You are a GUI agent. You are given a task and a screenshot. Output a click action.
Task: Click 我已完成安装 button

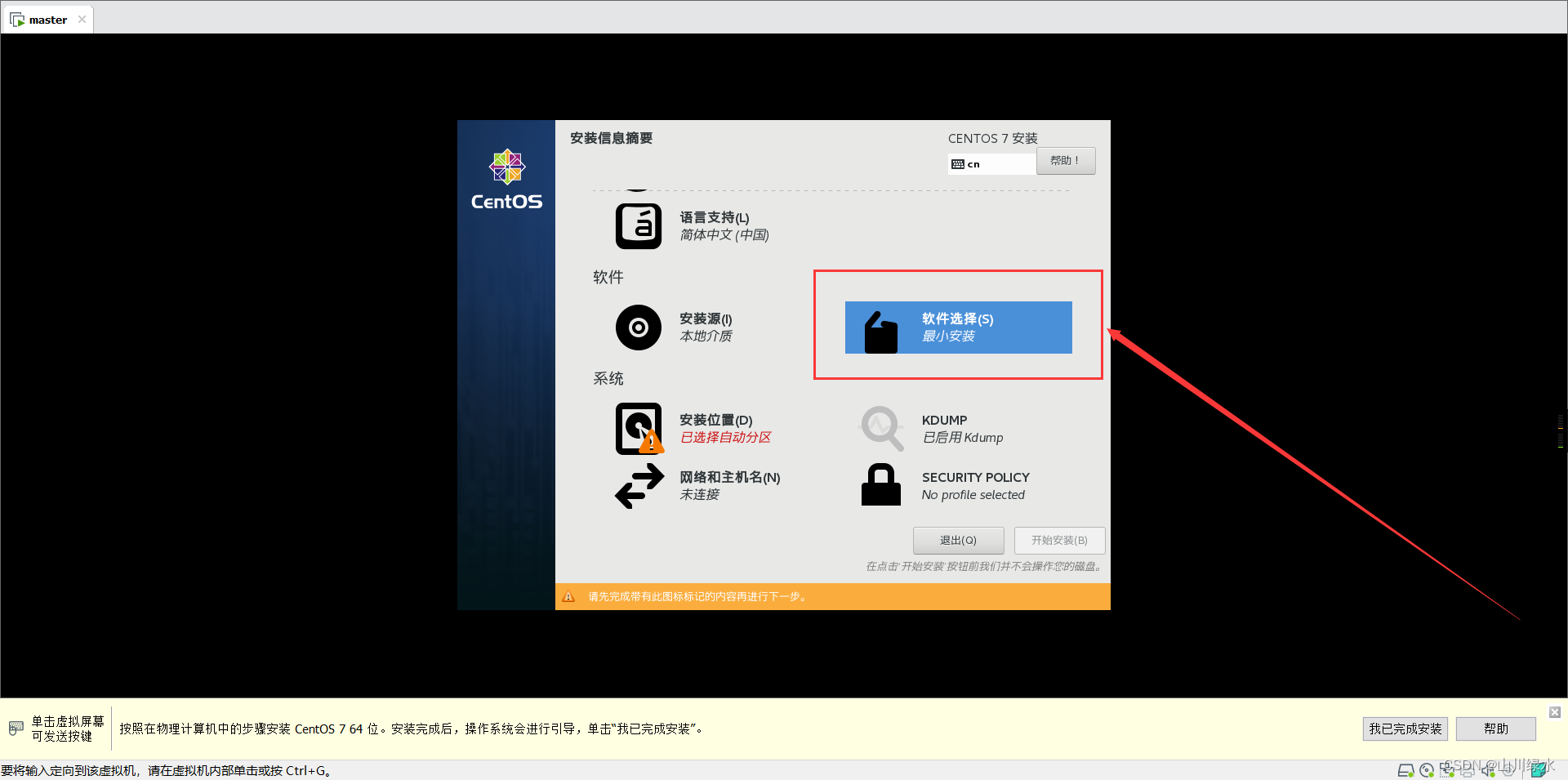click(1405, 729)
